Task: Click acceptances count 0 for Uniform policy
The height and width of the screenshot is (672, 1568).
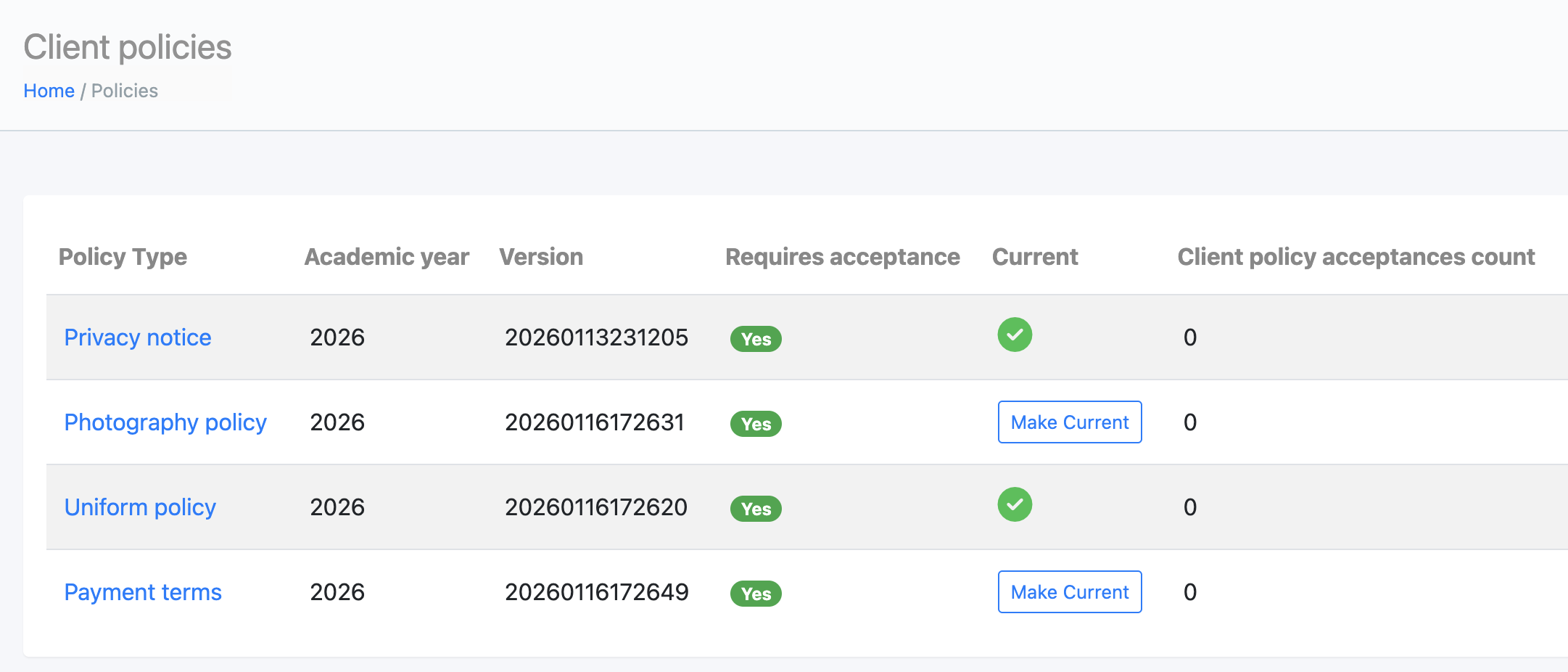Action: pos(1190,507)
